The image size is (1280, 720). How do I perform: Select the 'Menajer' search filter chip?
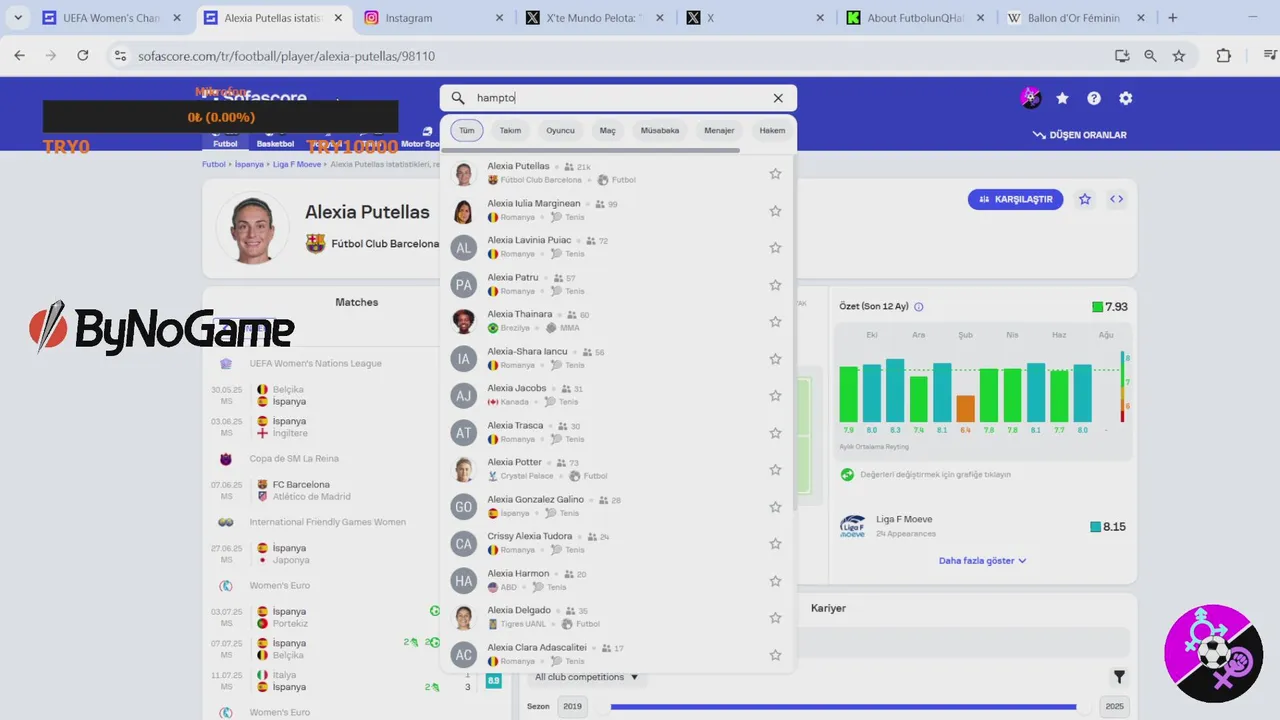(x=719, y=131)
